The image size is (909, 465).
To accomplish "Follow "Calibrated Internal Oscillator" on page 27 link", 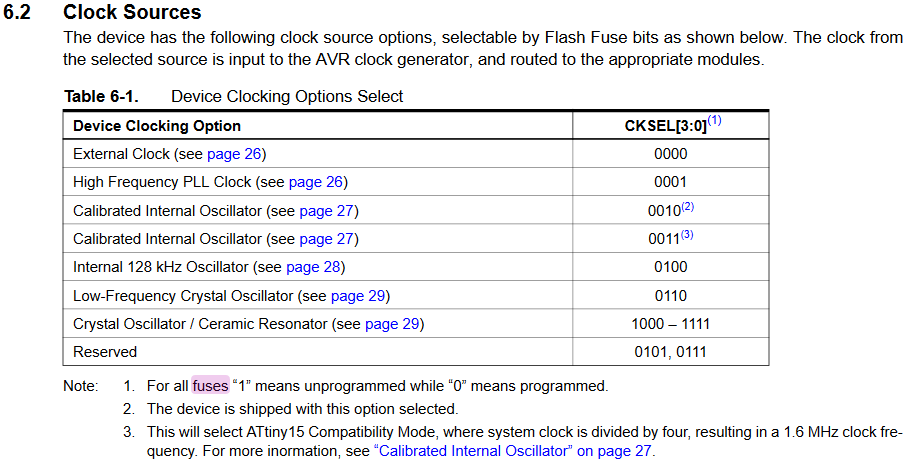I will tap(512, 451).
